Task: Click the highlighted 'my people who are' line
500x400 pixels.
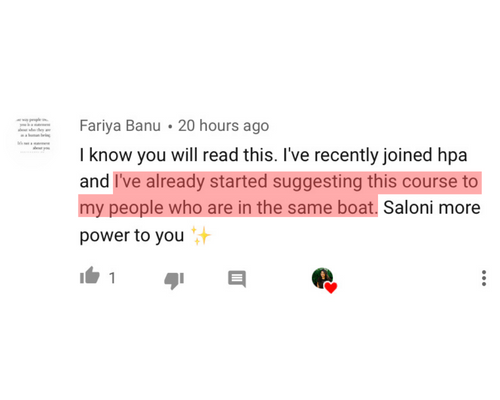Action: click(x=157, y=208)
